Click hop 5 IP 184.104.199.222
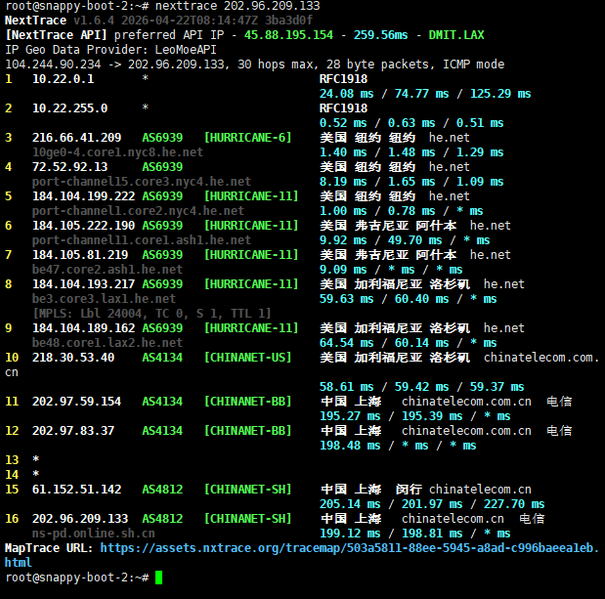This screenshot has height=599, width=605. tap(83, 196)
